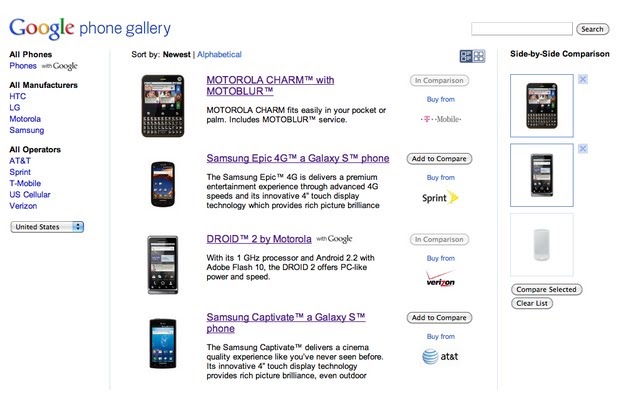This screenshot has width=623, height=412.
Task: Switch to grid view layout icon
Action: (x=479, y=56)
